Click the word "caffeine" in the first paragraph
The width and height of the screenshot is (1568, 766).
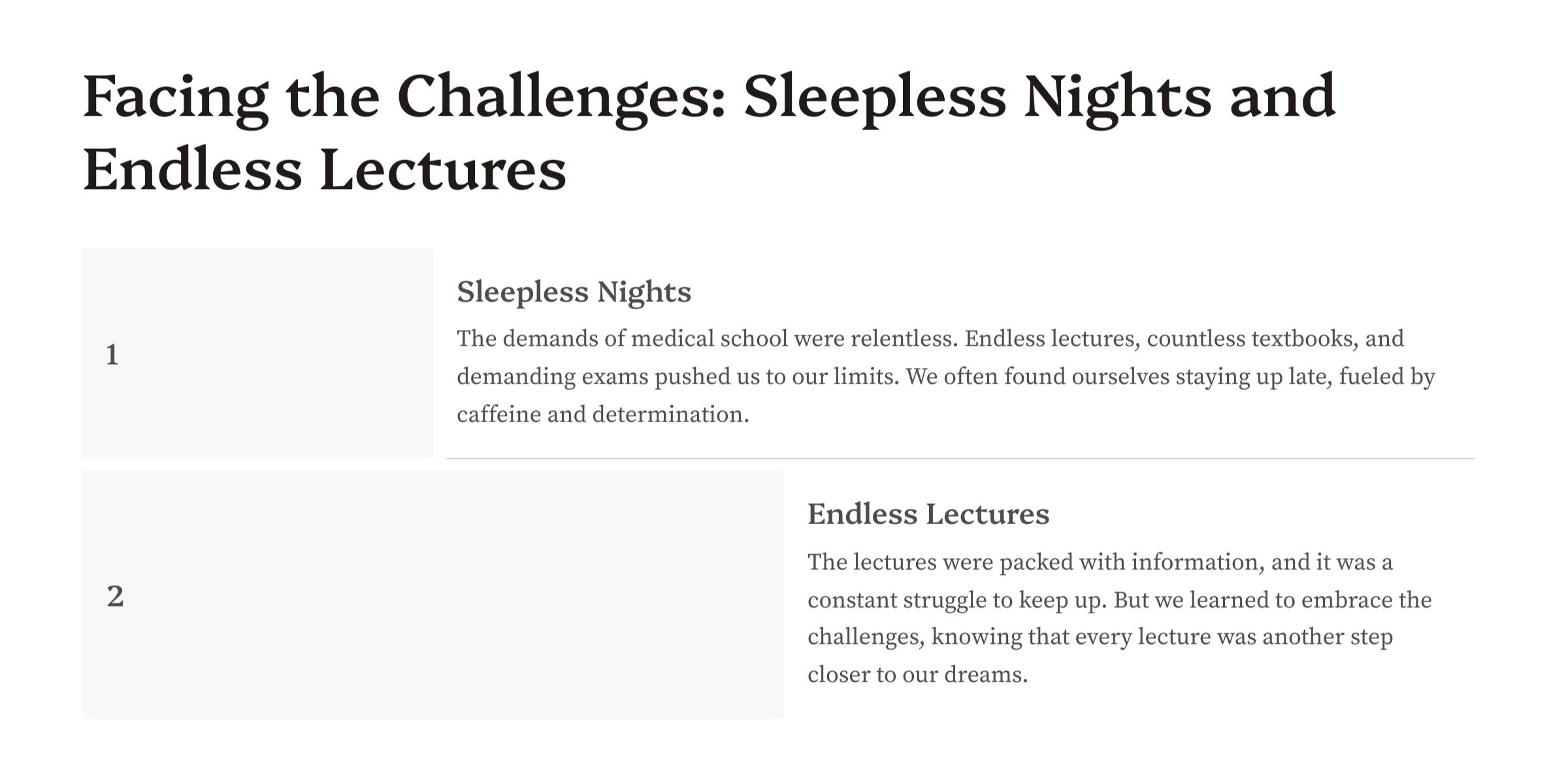(498, 415)
